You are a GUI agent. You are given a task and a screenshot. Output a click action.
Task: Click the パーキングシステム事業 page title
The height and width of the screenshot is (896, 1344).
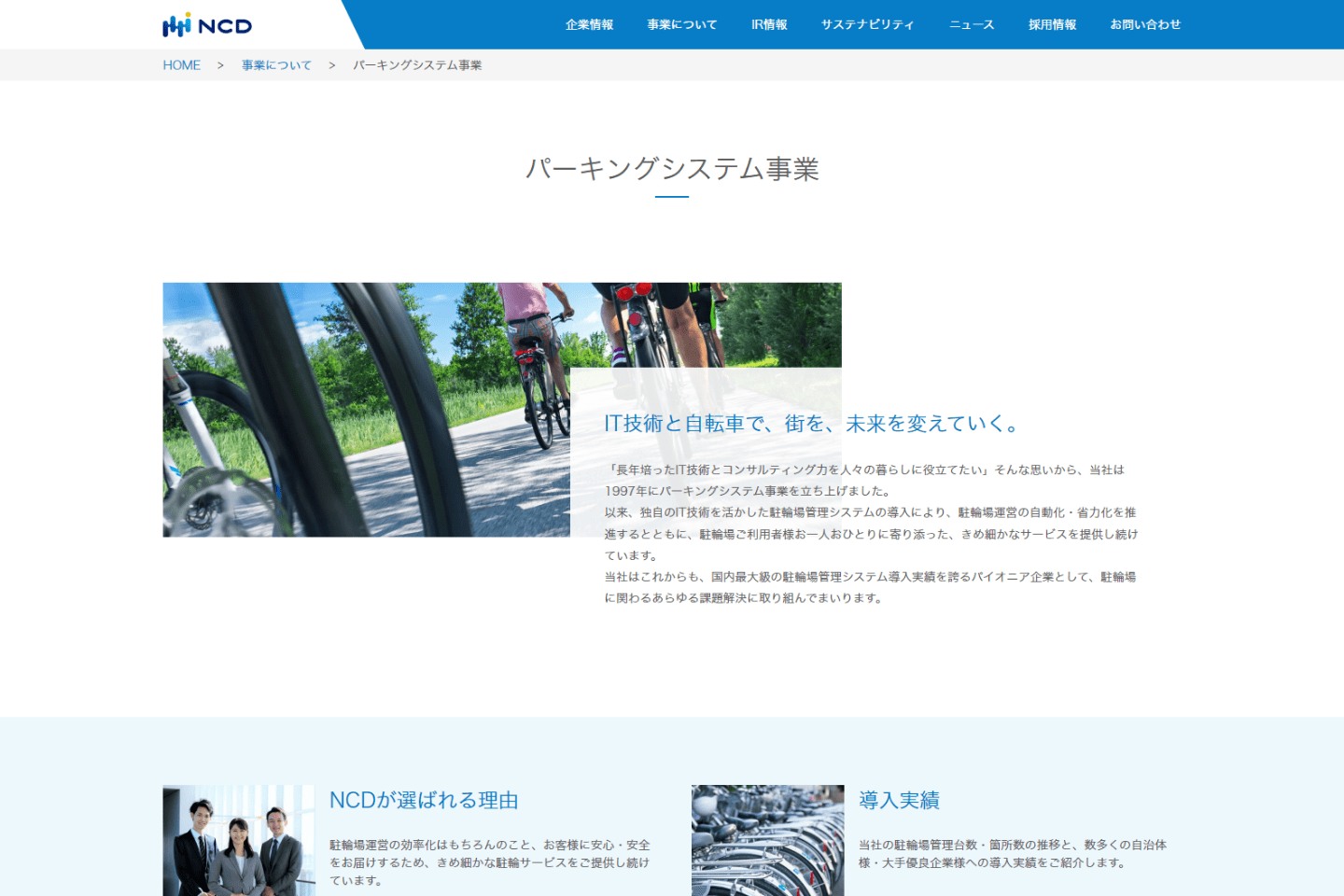672,171
